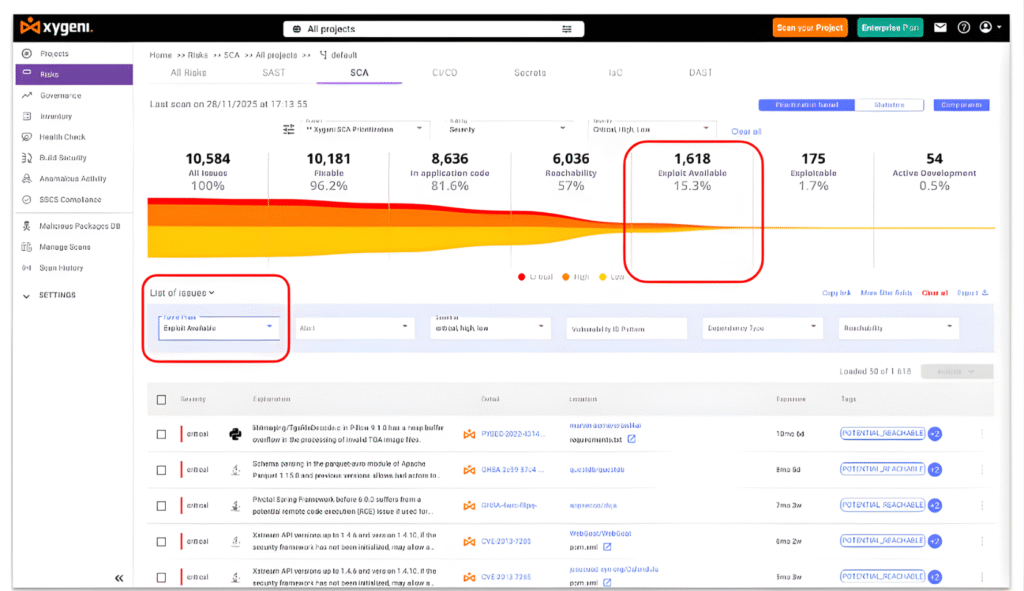Check the Pillow TgaRleDecode issue row

tap(161, 434)
